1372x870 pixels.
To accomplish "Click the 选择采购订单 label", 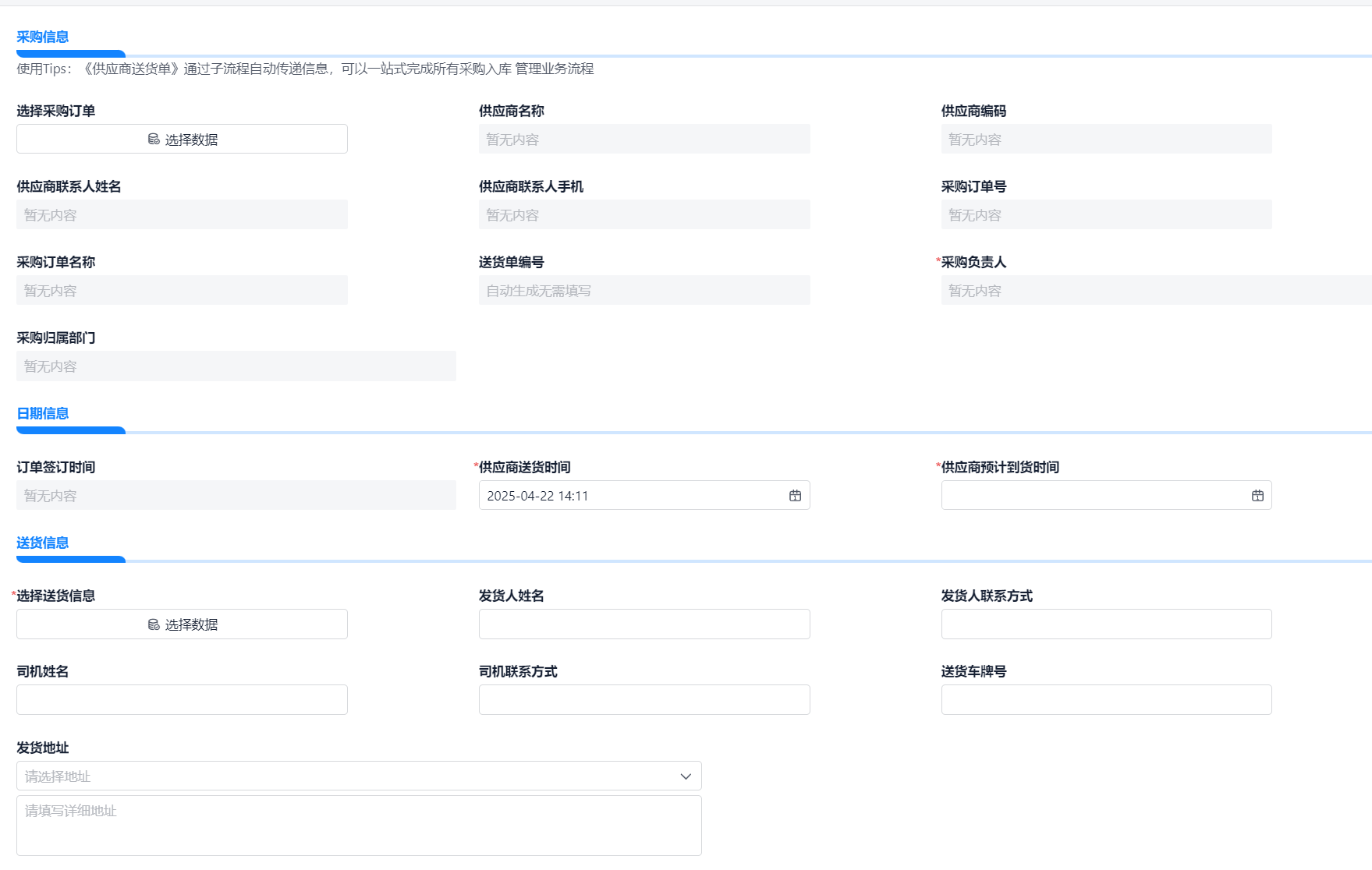I will pyautogui.click(x=56, y=111).
